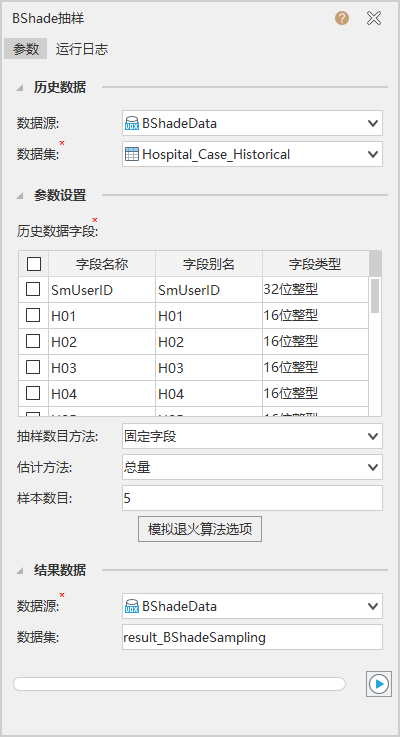400x737 pixels.
Task: Click the BShadeData datasource icon under 历史数据
Action: pyautogui.click(x=132, y=124)
